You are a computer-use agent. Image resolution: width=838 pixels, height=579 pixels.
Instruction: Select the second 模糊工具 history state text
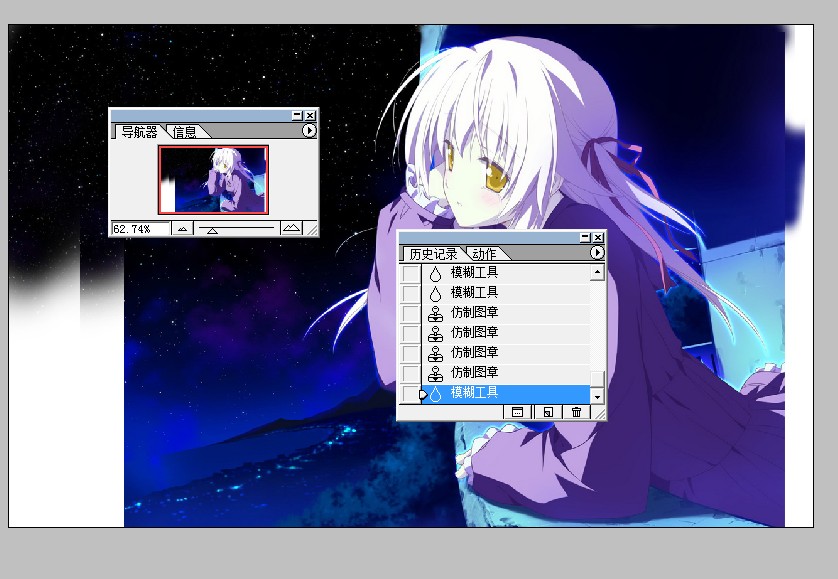(475, 292)
